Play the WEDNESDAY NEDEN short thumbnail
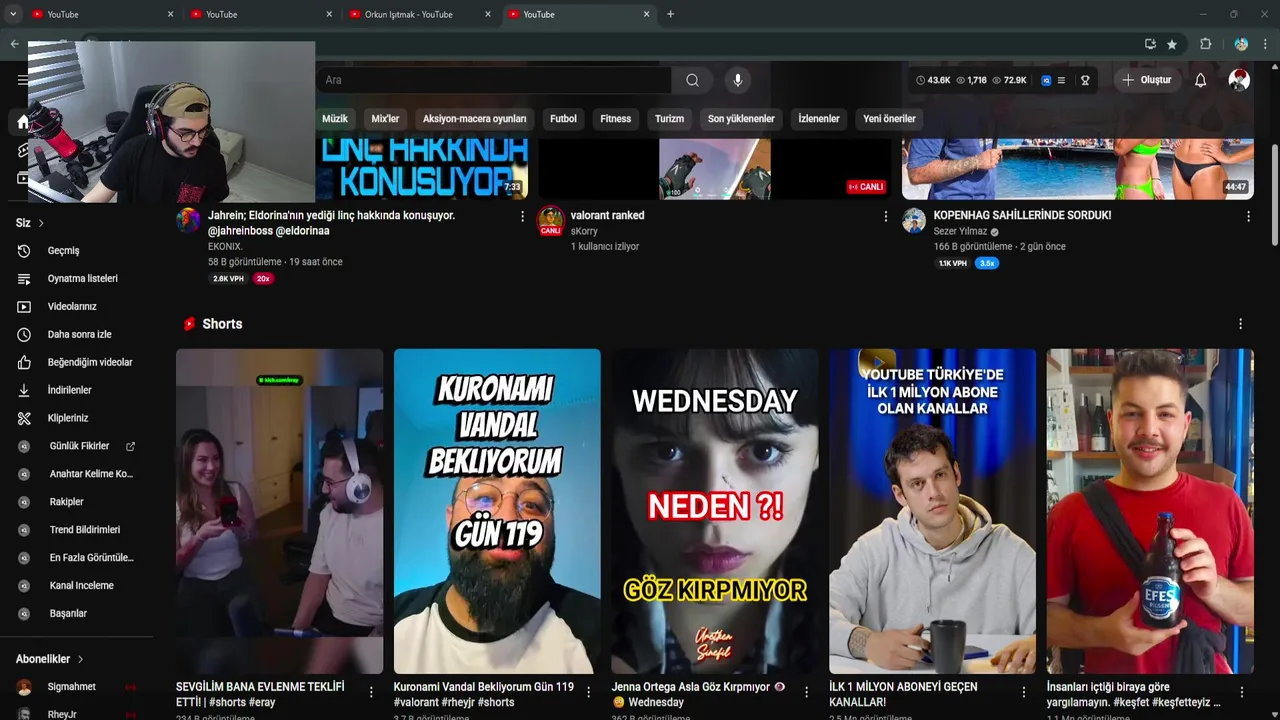The height and width of the screenshot is (720, 1280). 714,511
